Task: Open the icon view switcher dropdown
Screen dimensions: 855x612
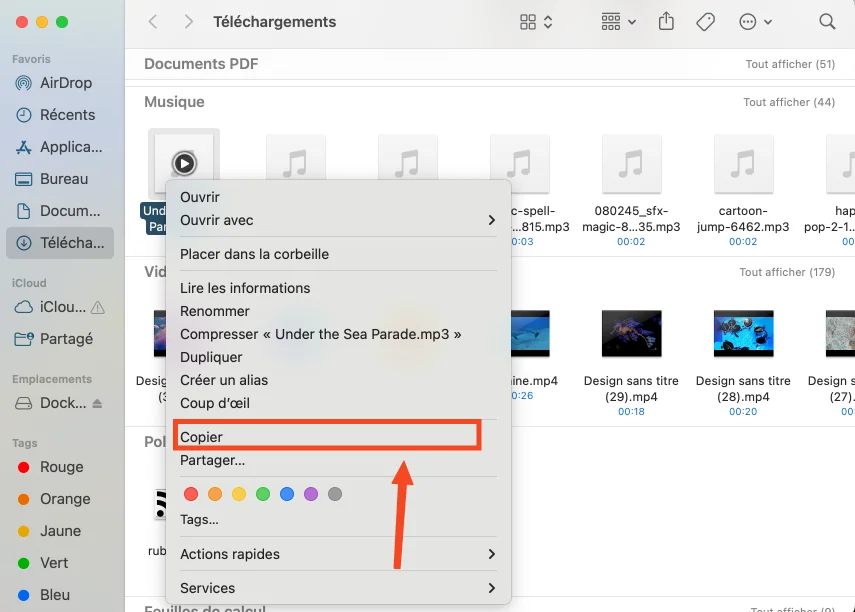Action: (537, 22)
